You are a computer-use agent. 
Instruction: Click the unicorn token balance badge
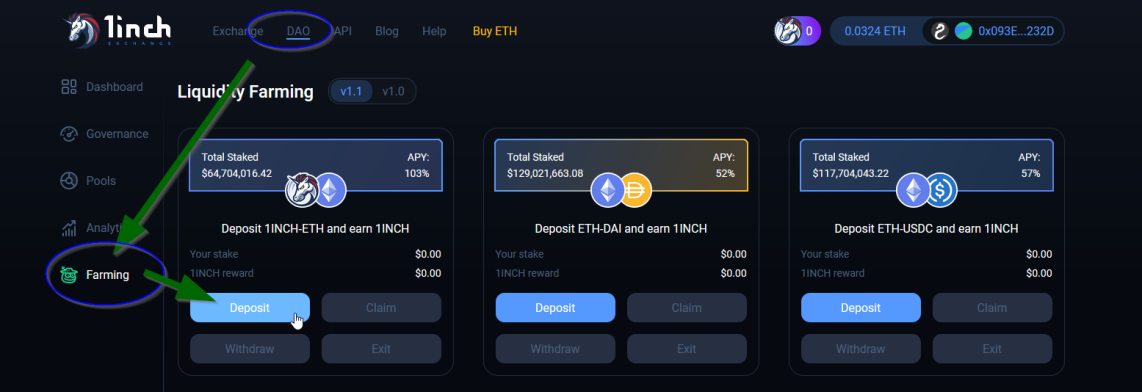(x=797, y=31)
